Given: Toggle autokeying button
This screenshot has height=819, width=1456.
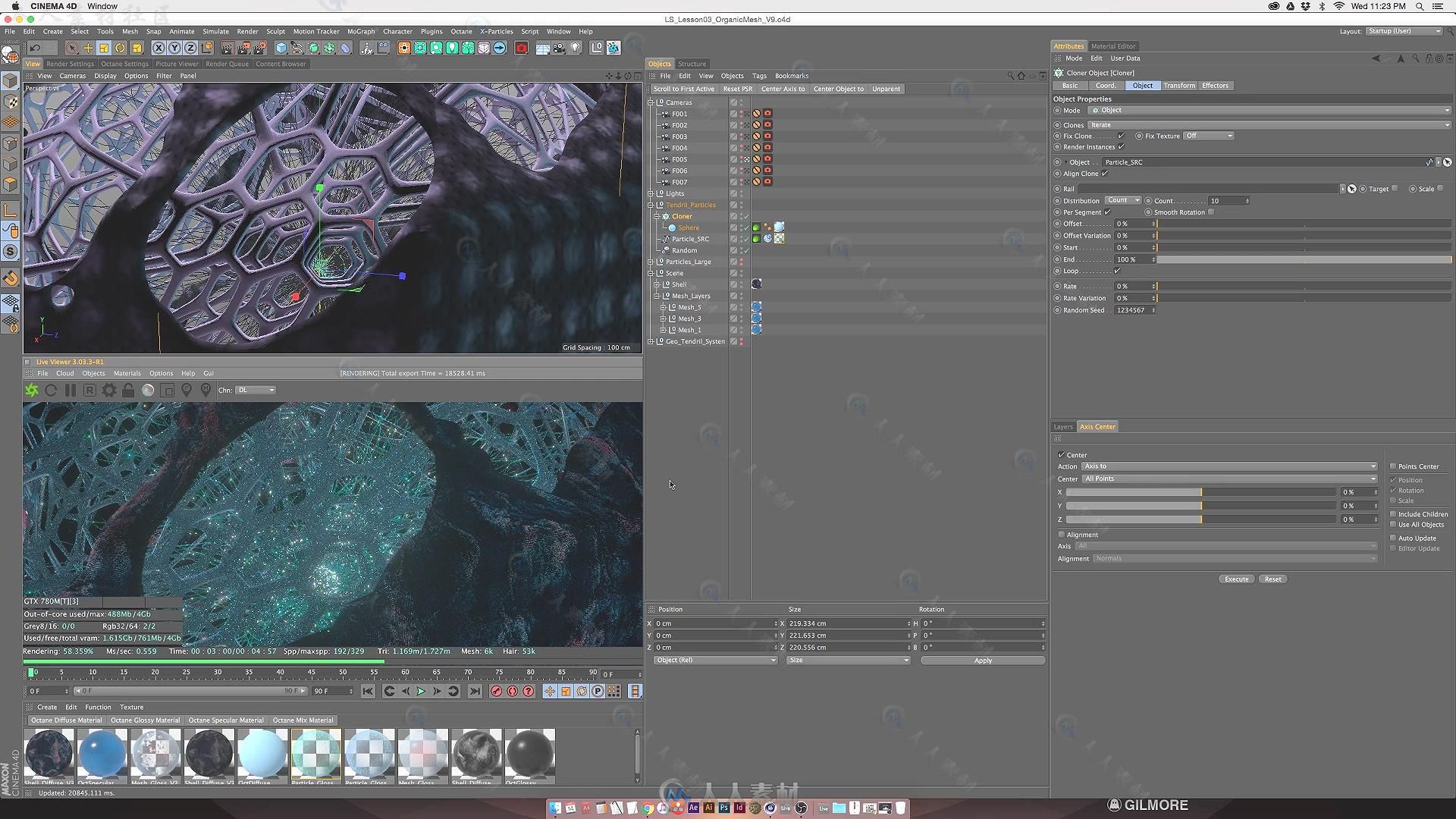Looking at the screenshot, I should tap(513, 691).
